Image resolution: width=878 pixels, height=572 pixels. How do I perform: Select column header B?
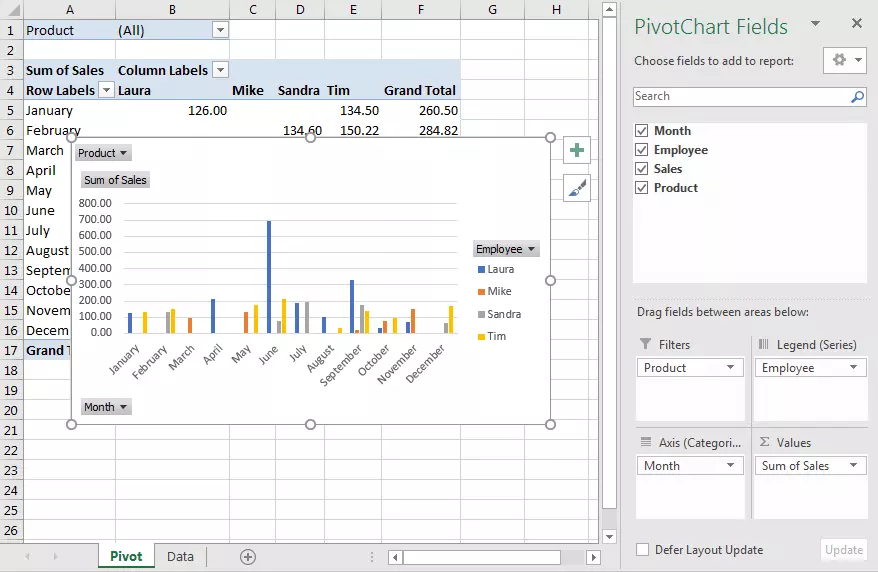point(172,10)
